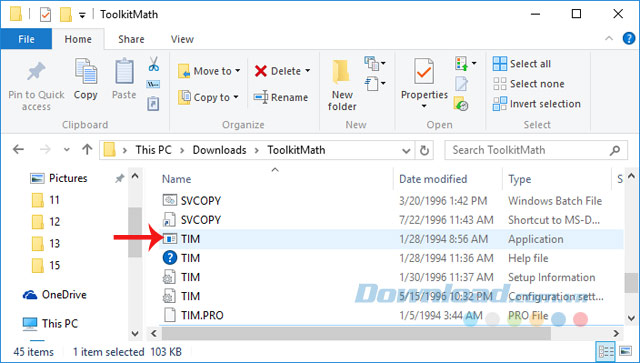Open Recent locations dropdown arrow
The image size is (640, 363).
(67, 150)
